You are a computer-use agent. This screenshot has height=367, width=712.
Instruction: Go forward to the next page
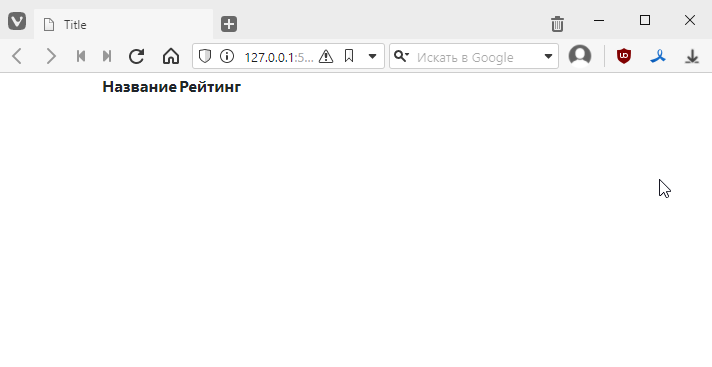pyautogui.click(x=51, y=56)
